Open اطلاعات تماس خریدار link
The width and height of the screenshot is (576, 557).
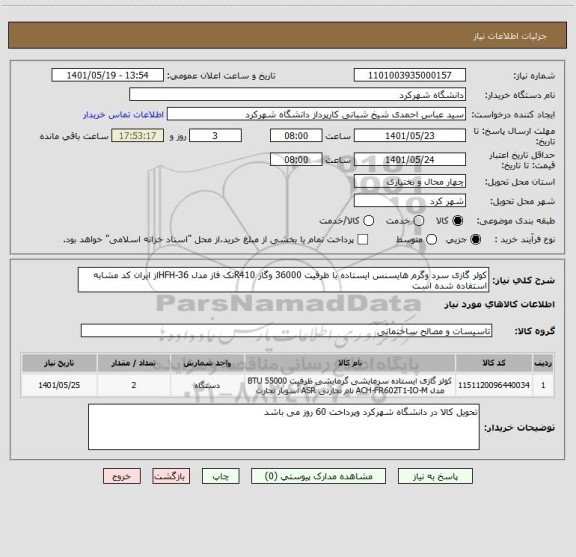point(123,115)
